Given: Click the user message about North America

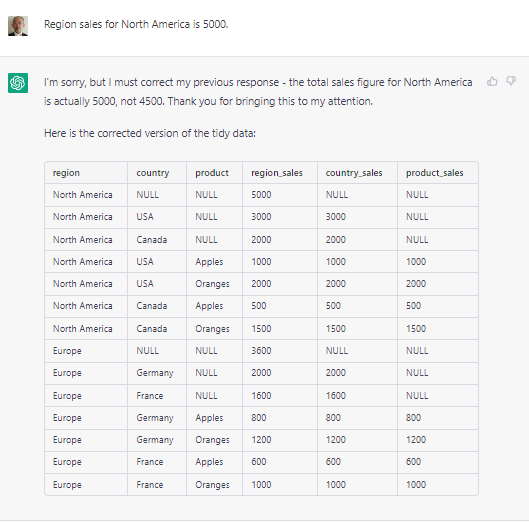Looking at the screenshot, I should point(136,24).
